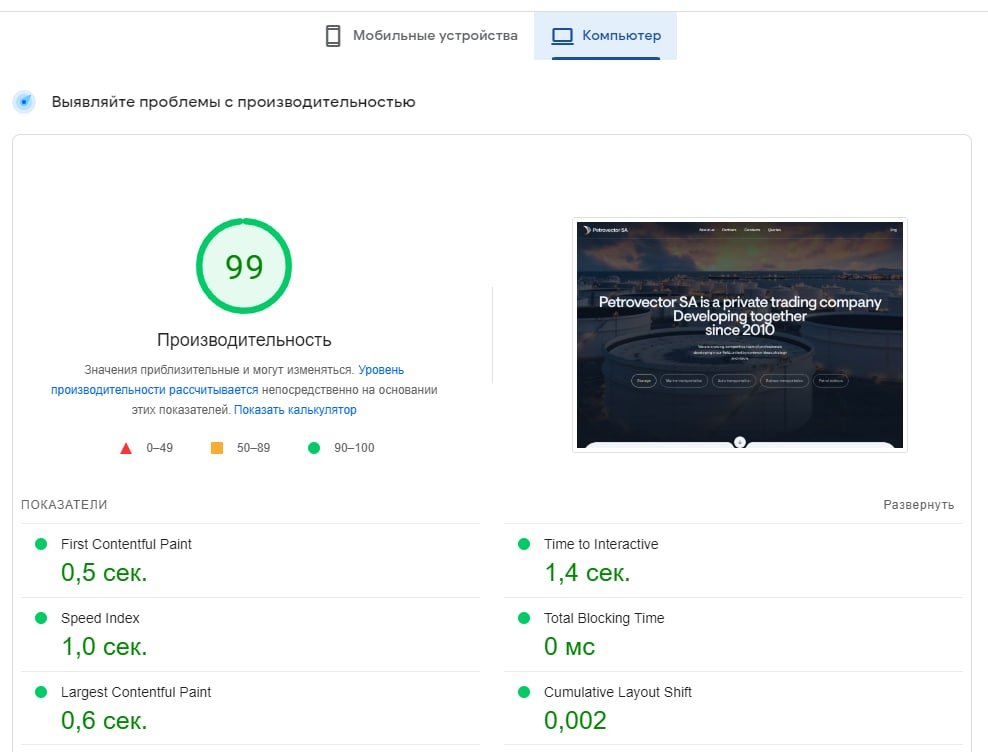The image size is (988, 752).
Task: Select the Компьютер tab
Action: pos(606,36)
